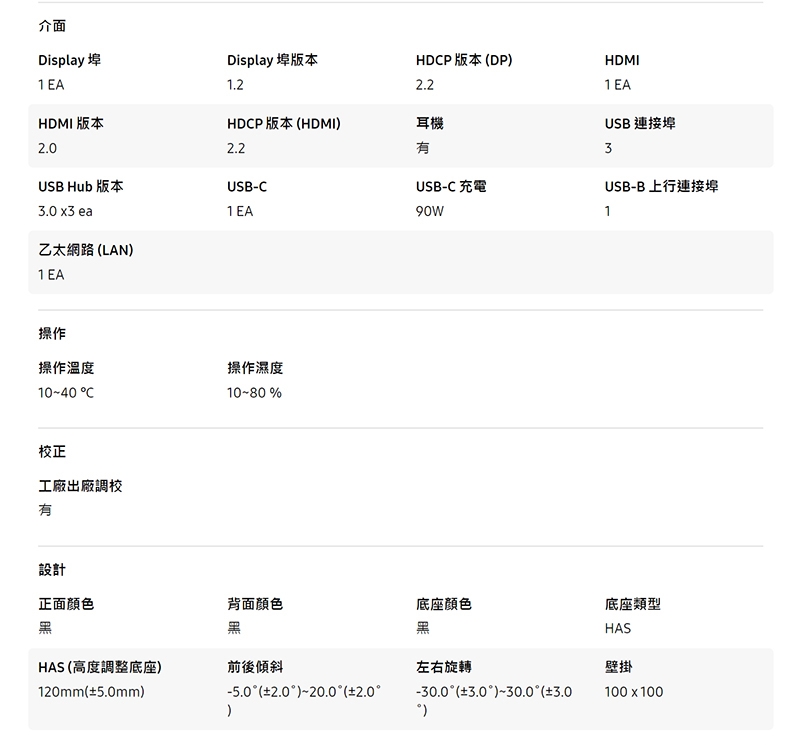Screen dimensions: 800x745
Task: Click the 操作溫度 label
Action: (x=66, y=369)
